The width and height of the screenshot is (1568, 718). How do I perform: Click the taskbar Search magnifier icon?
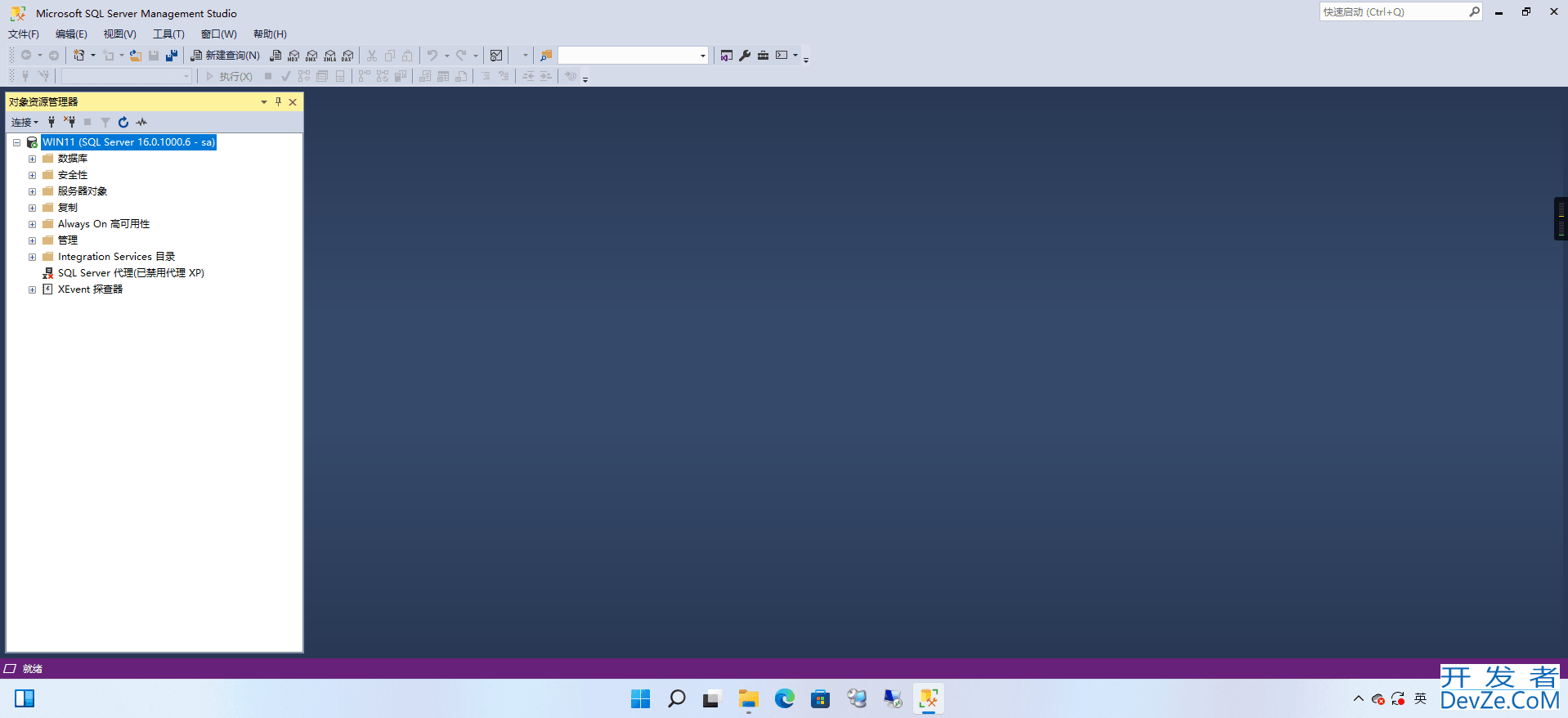coord(677,699)
